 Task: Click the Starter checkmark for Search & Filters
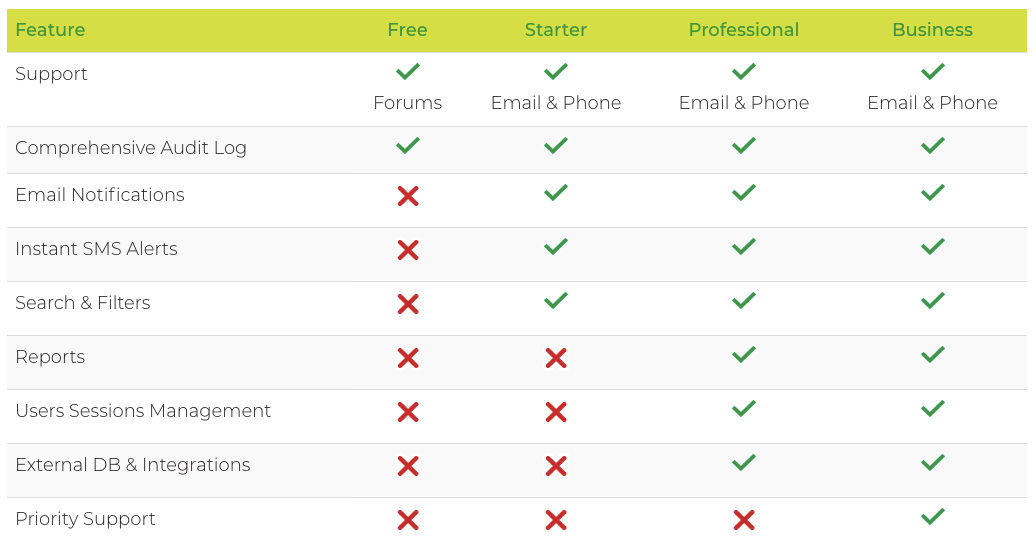click(x=556, y=301)
